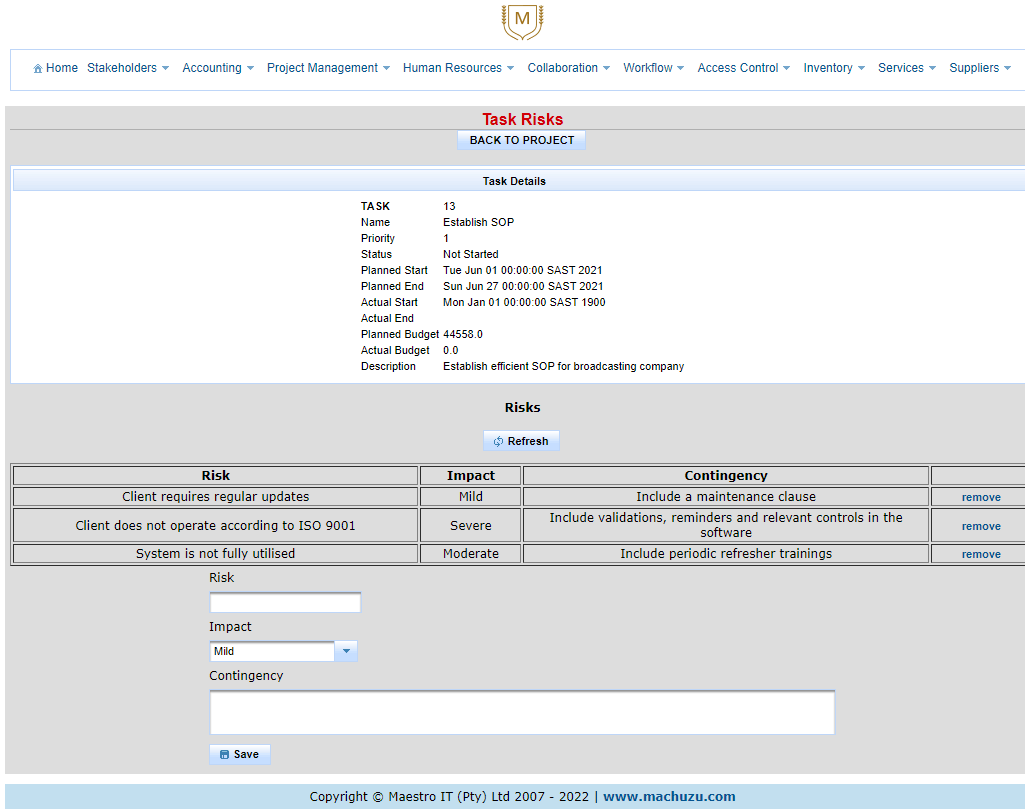The height and width of the screenshot is (810, 1025).
Task: Remove 'System is not fully utilised' risk
Action: [981, 554]
